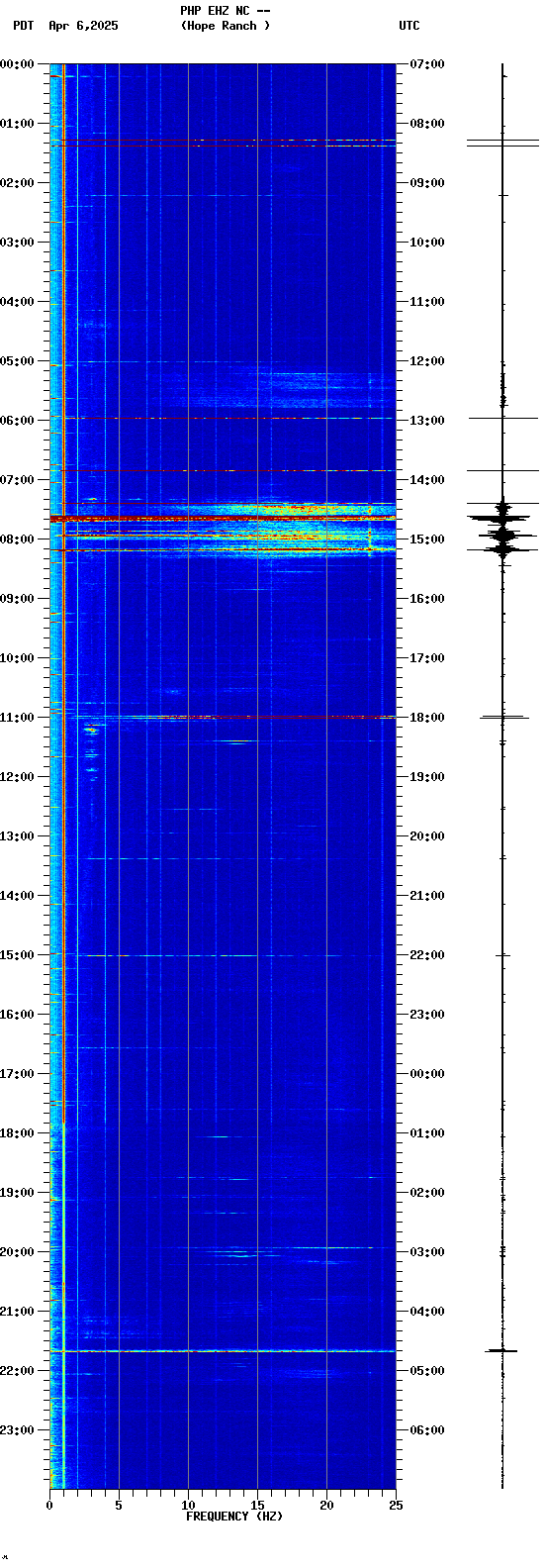The height and width of the screenshot is (1568, 546).
Task: Click the red horizontal event line at 06:00 PDT
Action: click(223, 419)
